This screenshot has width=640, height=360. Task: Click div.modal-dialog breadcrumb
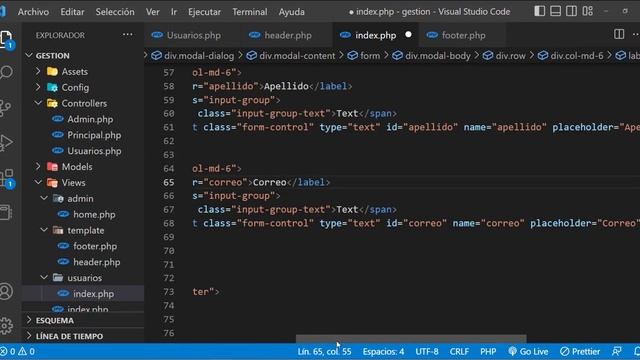coord(193,56)
